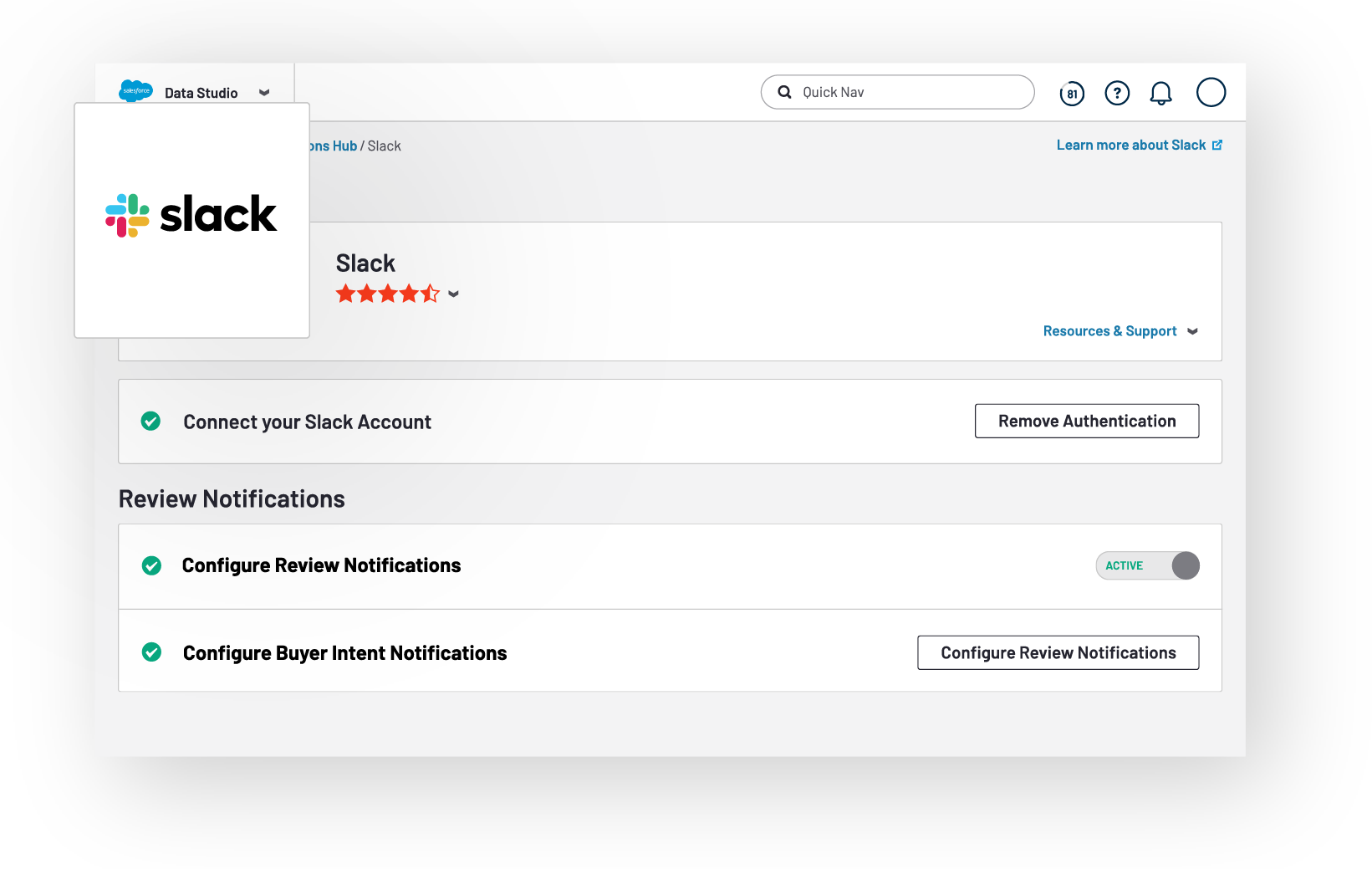
Task: Open the 81 counter badge icon
Action: [x=1071, y=94]
